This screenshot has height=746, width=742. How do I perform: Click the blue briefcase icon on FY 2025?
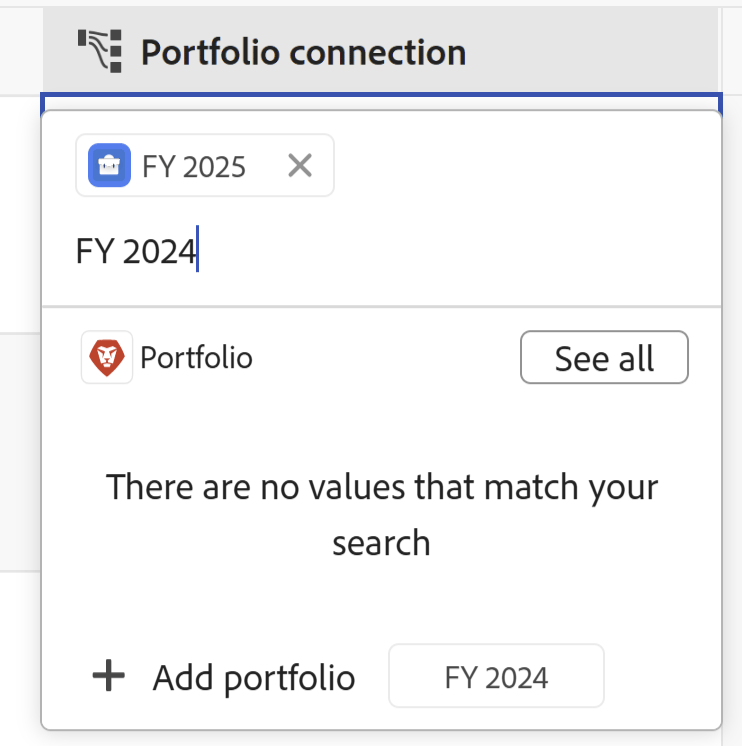[x=109, y=165]
